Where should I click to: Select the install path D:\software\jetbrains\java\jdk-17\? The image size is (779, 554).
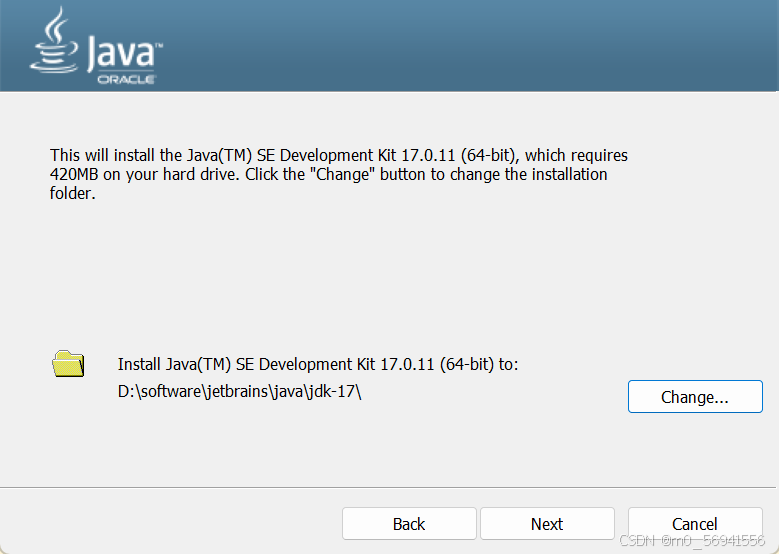(x=239, y=392)
